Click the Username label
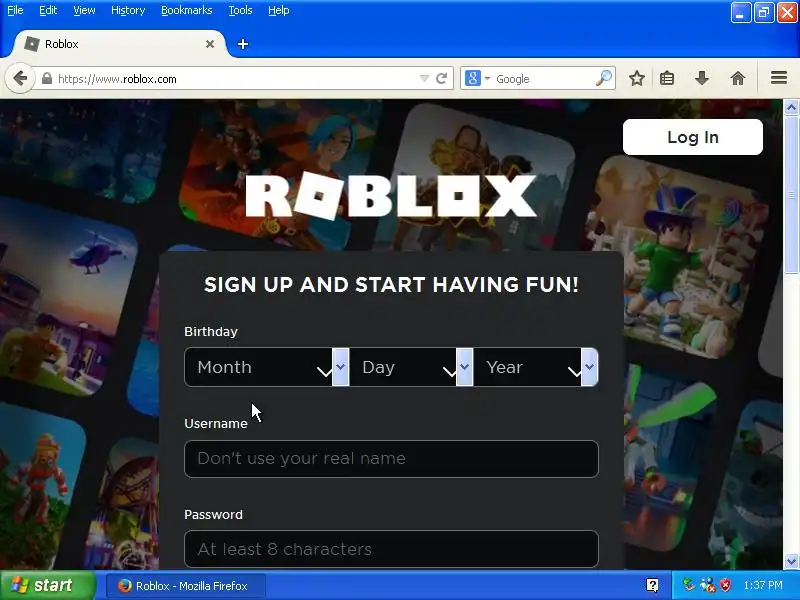The image size is (800, 600). [x=216, y=423]
